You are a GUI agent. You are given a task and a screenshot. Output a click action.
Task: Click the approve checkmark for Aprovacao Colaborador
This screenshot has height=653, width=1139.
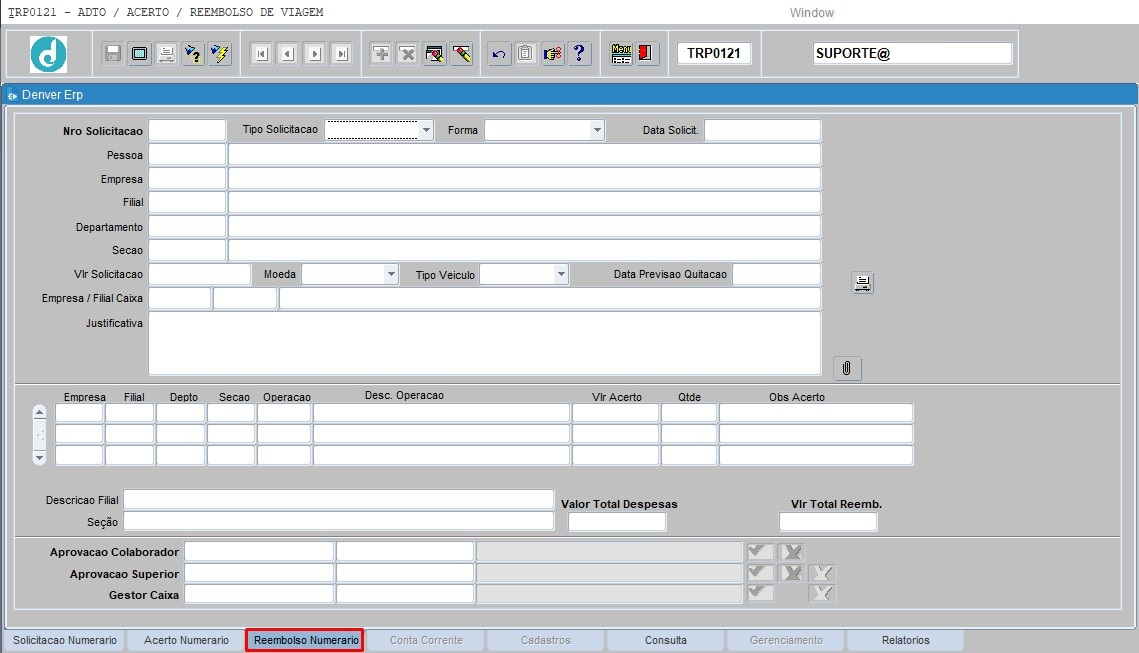coord(760,552)
